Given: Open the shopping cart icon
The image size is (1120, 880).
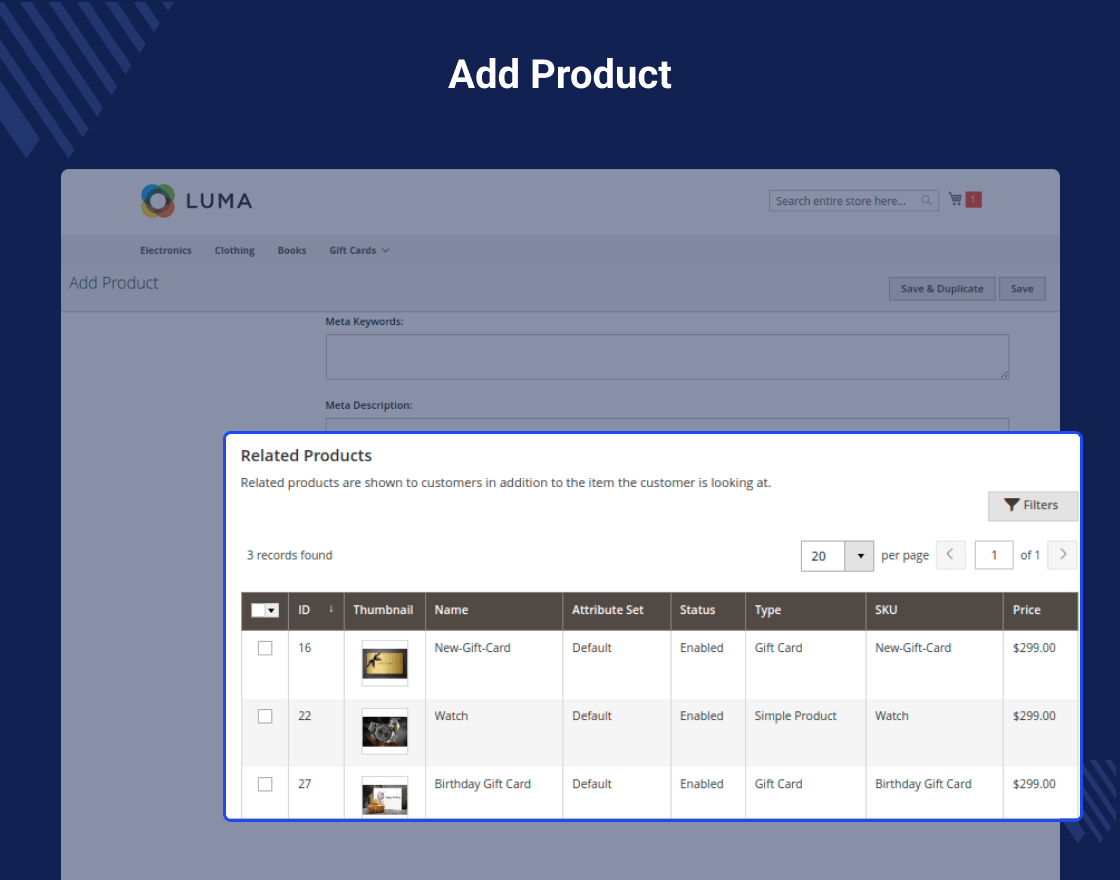Looking at the screenshot, I should pyautogui.click(x=955, y=199).
